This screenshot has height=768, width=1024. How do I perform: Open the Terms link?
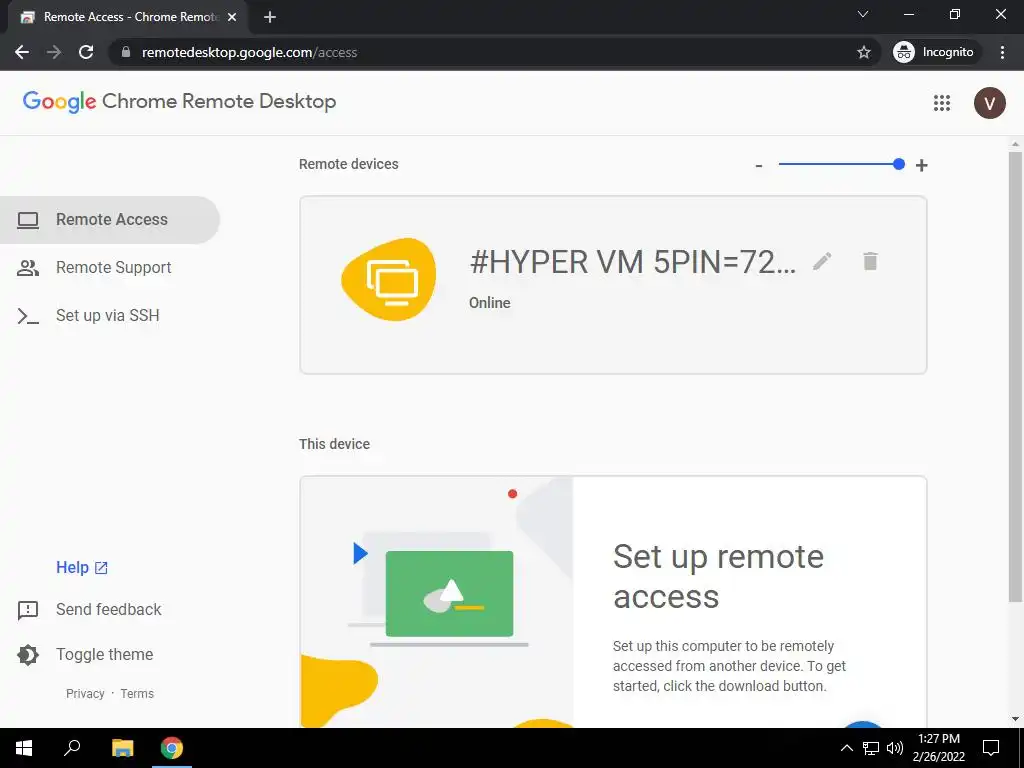137,694
